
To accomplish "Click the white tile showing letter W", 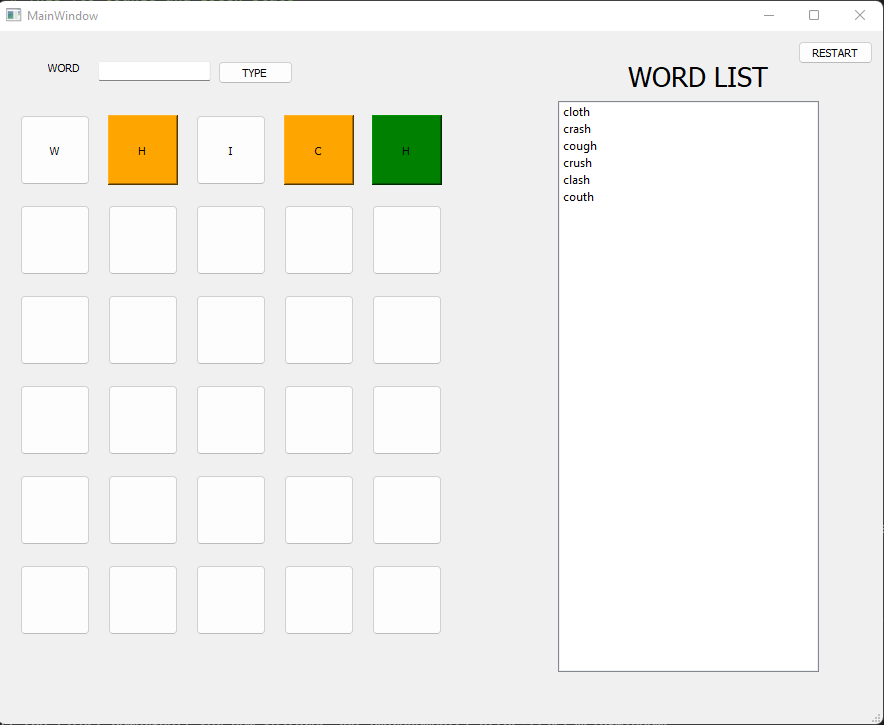I will point(54,150).
